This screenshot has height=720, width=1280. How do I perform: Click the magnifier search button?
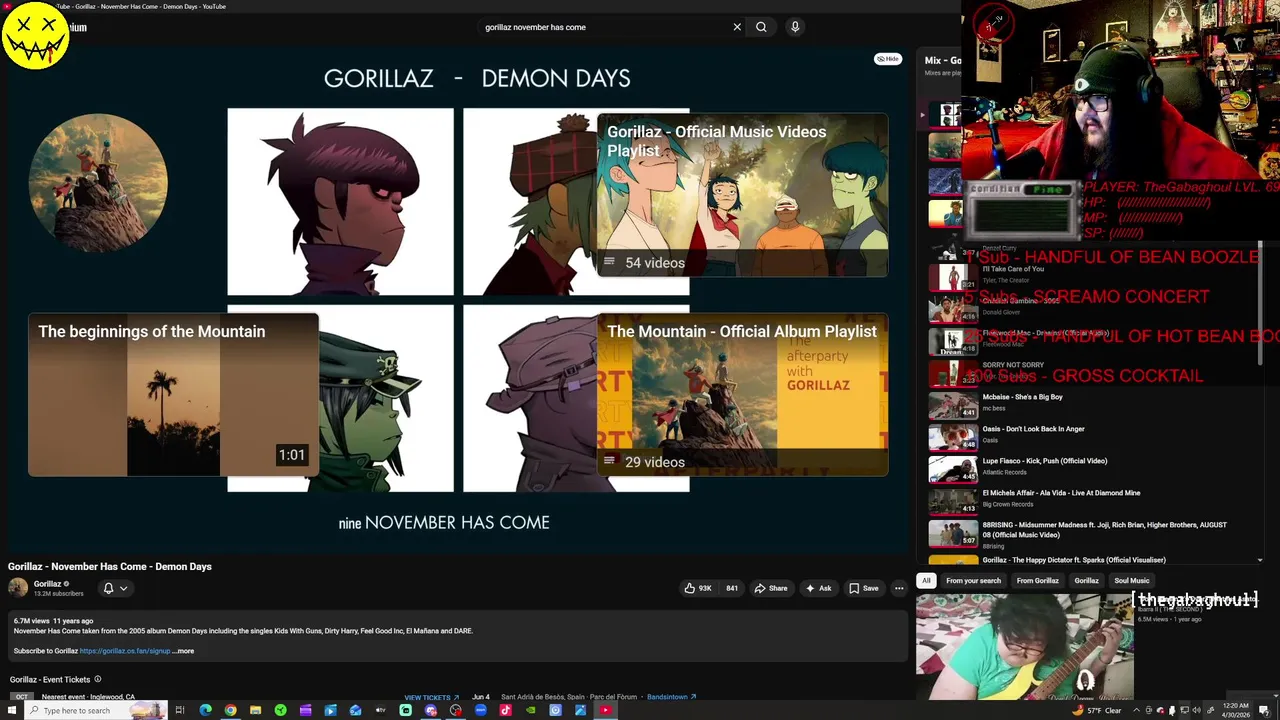point(761,27)
